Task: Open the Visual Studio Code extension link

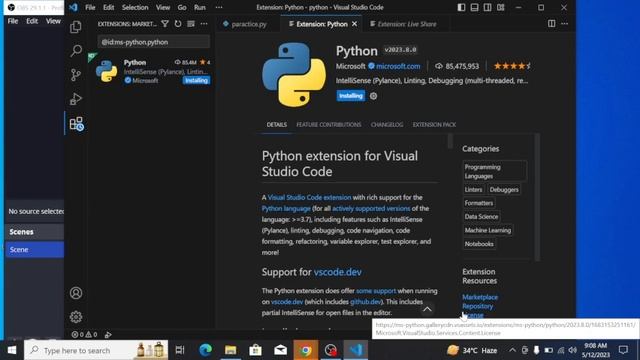Action: (x=309, y=198)
